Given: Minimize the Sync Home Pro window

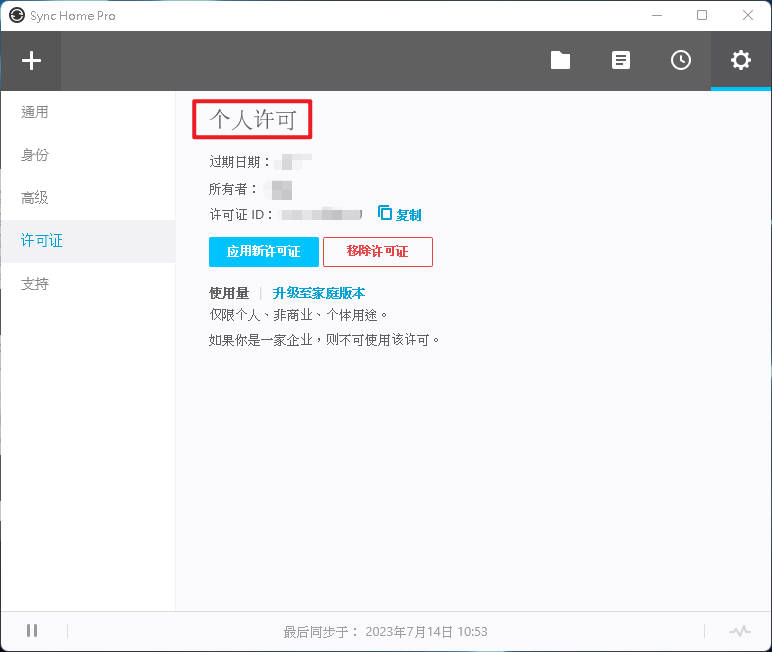Looking at the screenshot, I should pyautogui.click(x=657, y=15).
